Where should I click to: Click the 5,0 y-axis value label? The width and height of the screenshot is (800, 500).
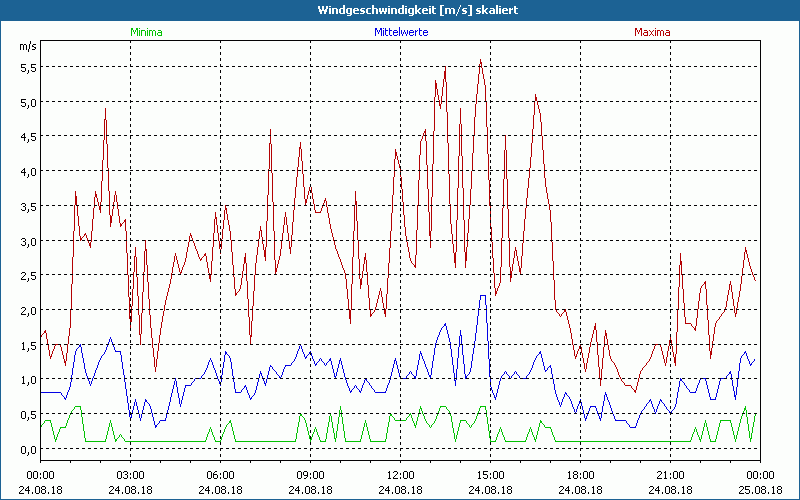(x=28, y=102)
